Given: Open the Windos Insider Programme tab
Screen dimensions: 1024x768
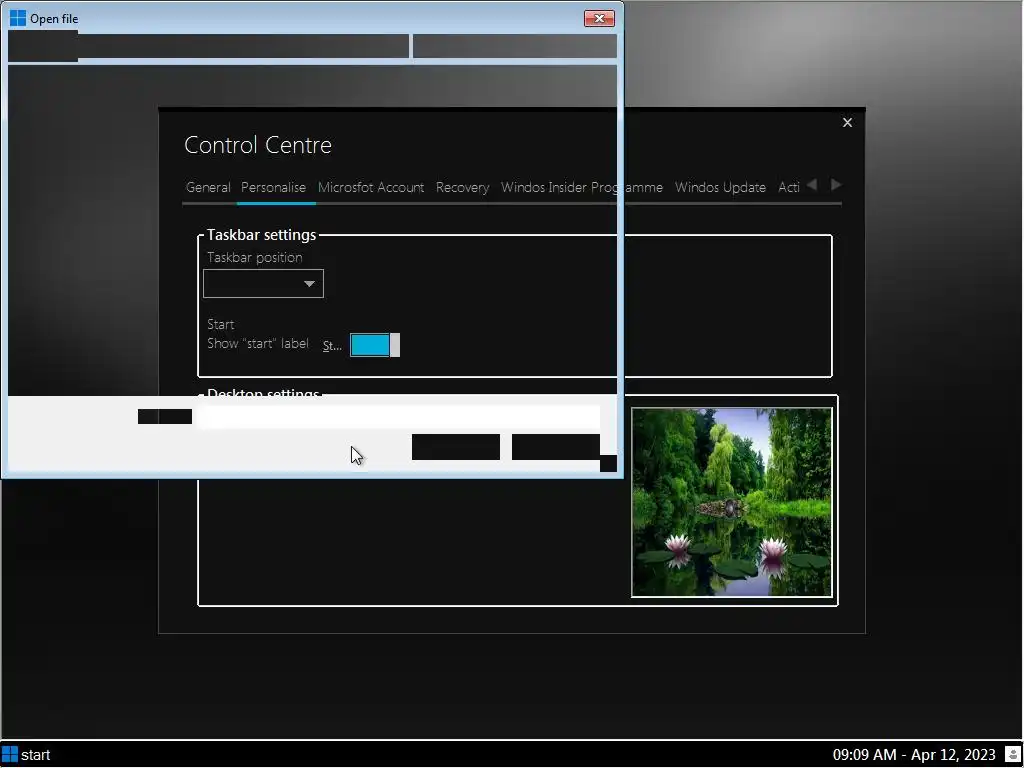Looking at the screenshot, I should (x=581, y=187).
